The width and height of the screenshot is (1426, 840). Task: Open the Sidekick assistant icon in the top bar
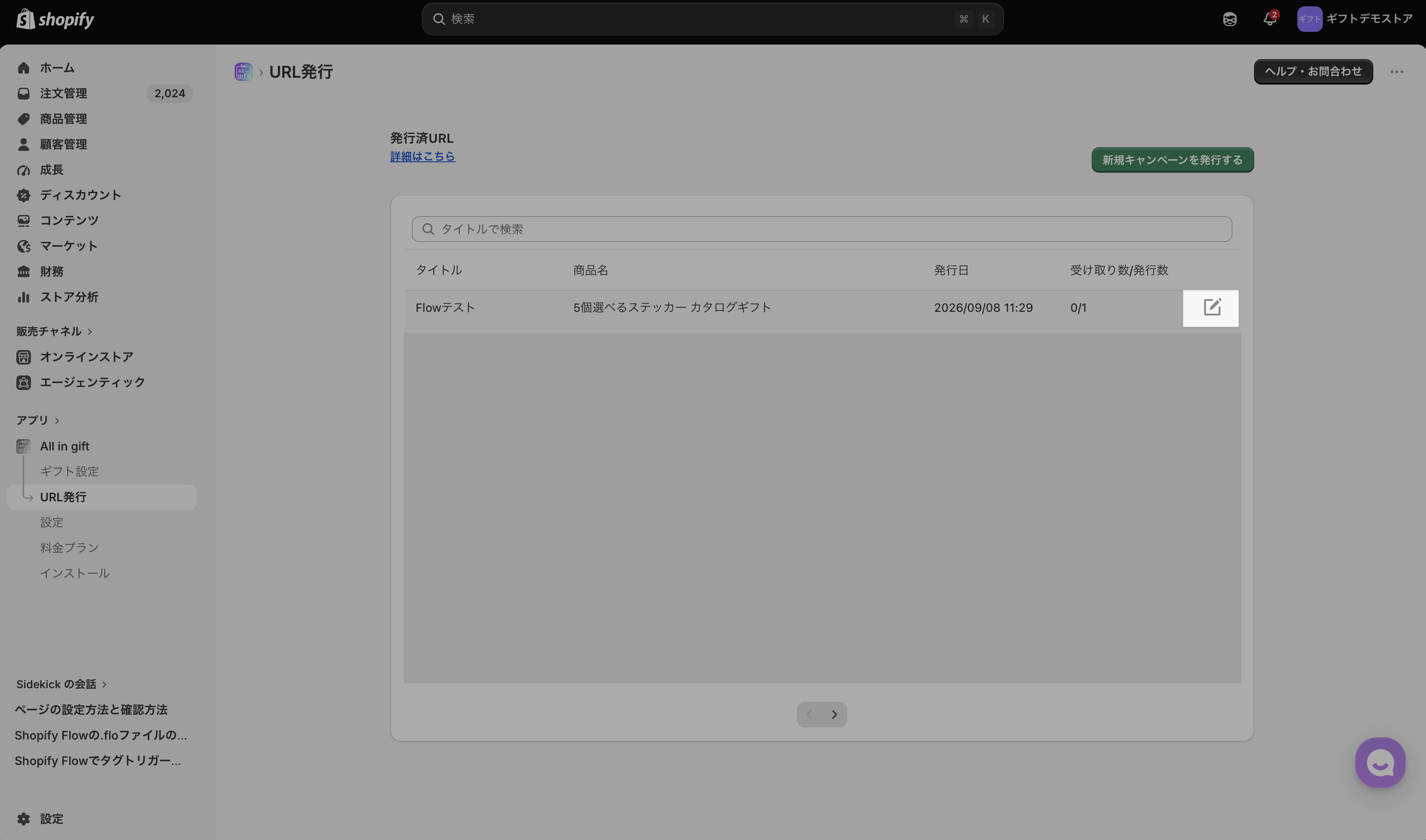point(1230,19)
